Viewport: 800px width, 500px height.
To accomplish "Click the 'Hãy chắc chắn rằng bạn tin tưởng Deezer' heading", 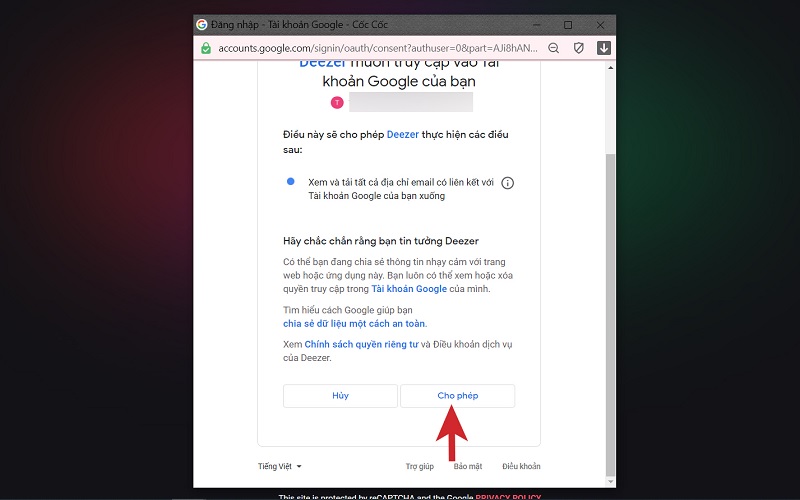I will click(381, 241).
